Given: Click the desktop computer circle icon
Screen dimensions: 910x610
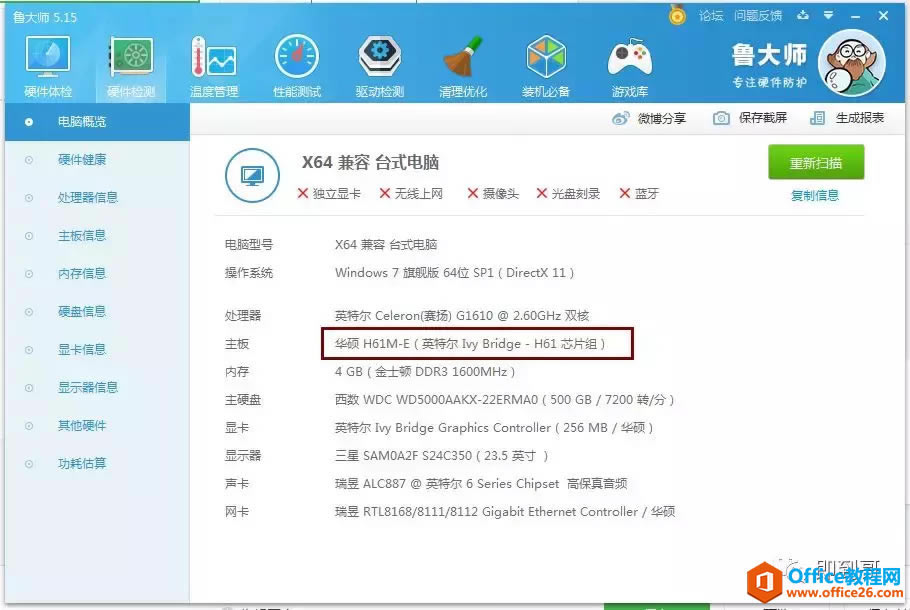Looking at the screenshot, I should [x=252, y=175].
